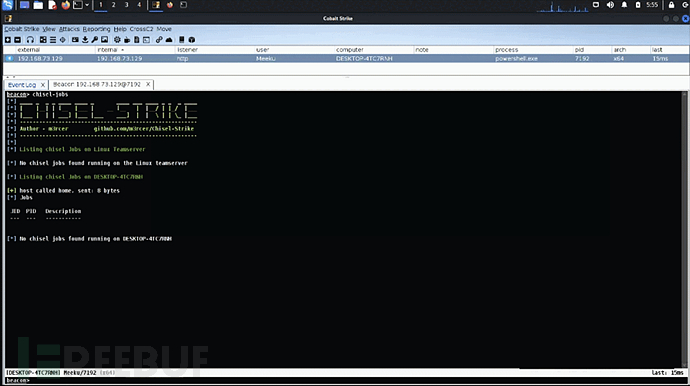690x386 pixels.
Task: Open the CrossC2 menu
Action: pyautogui.click(x=141, y=29)
